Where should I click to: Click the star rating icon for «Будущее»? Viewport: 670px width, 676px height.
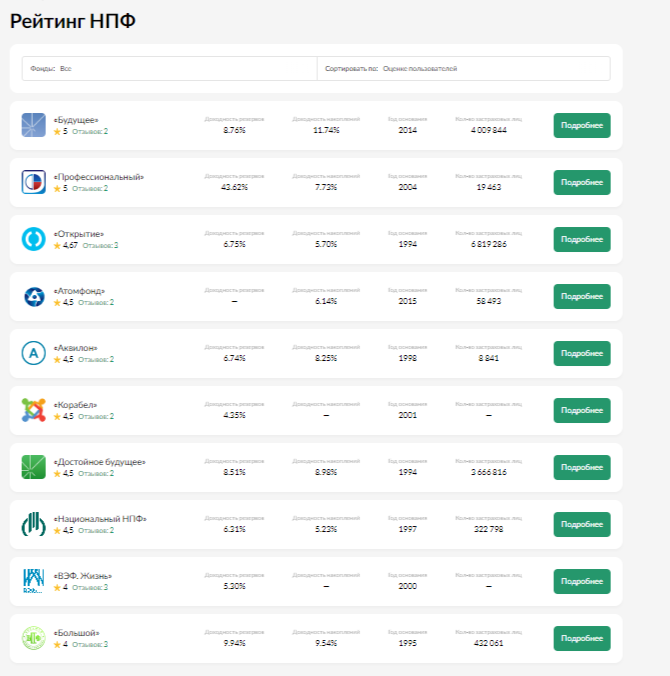coord(57,131)
